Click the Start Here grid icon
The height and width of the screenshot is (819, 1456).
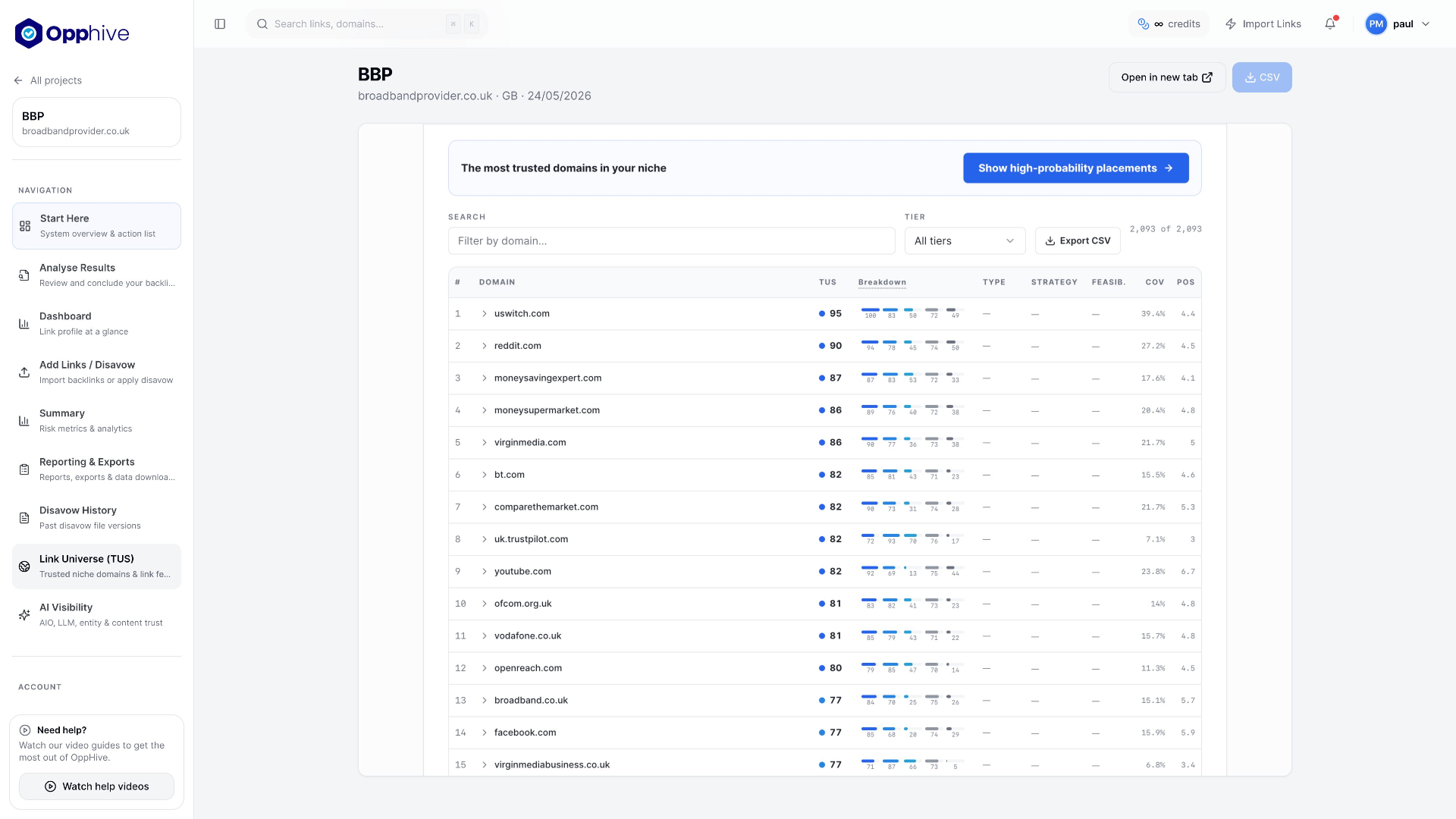pos(25,226)
